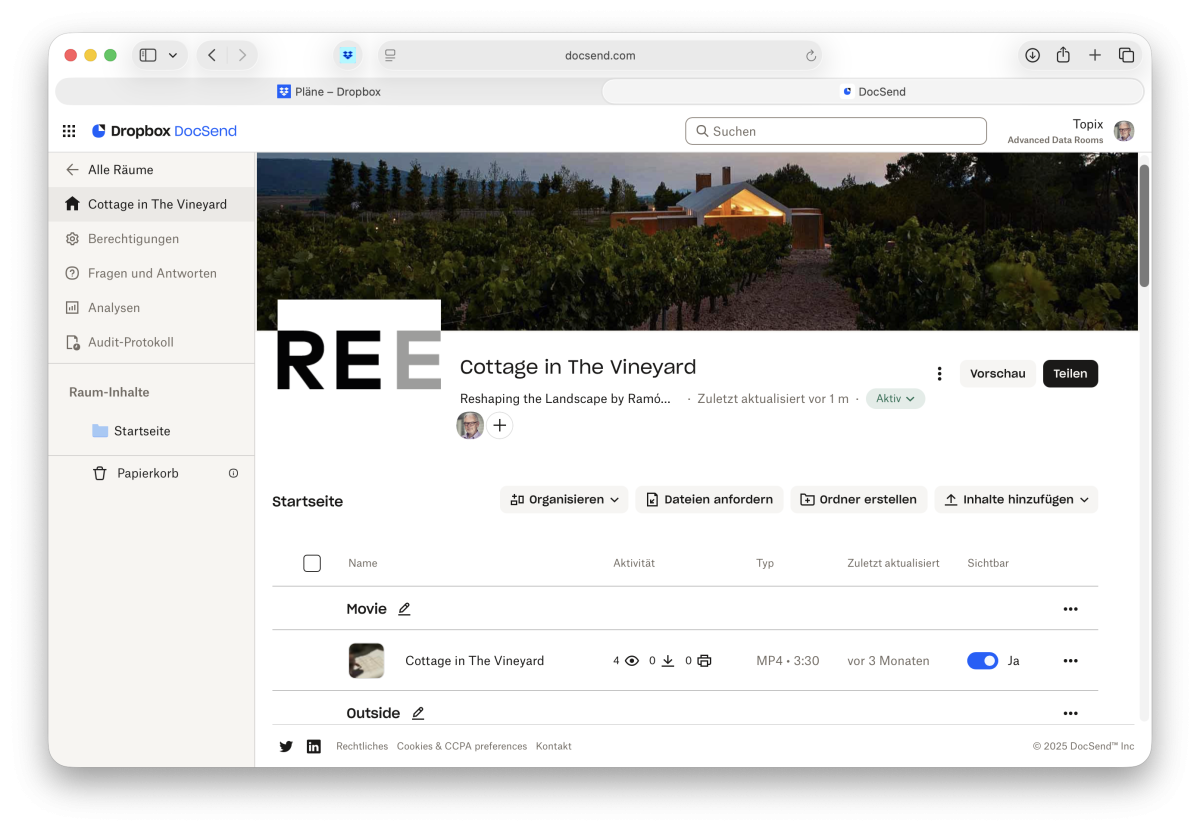
Task: Click the Dropbox DocSend logo
Action: click(x=164, y=131)
